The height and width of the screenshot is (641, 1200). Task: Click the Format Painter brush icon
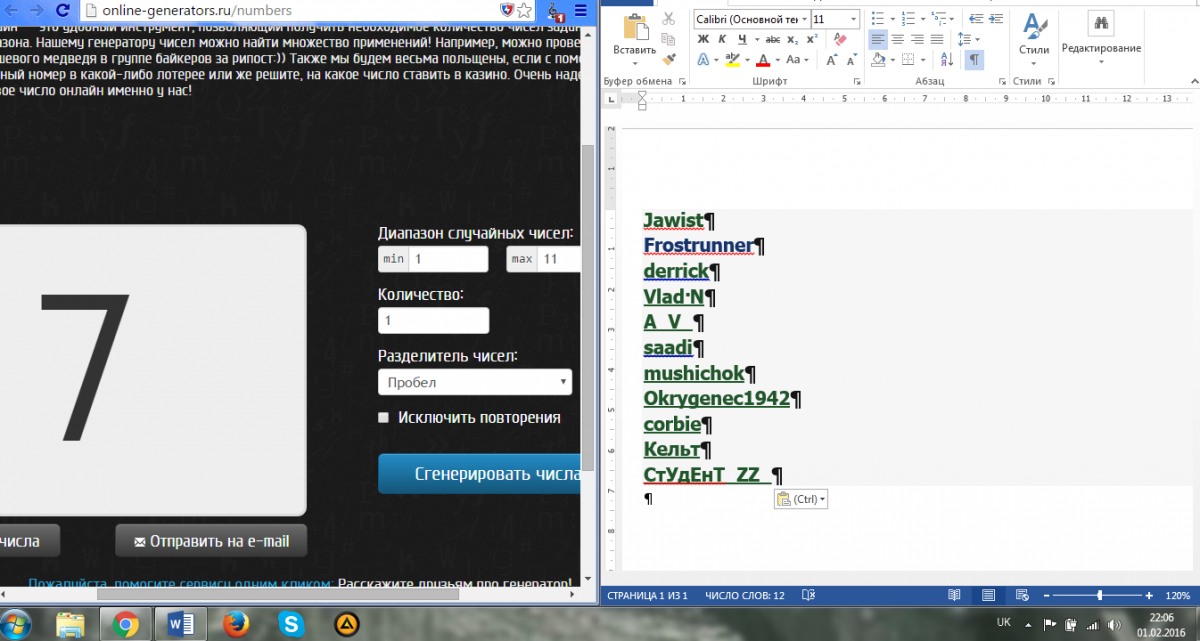(669, 59)
